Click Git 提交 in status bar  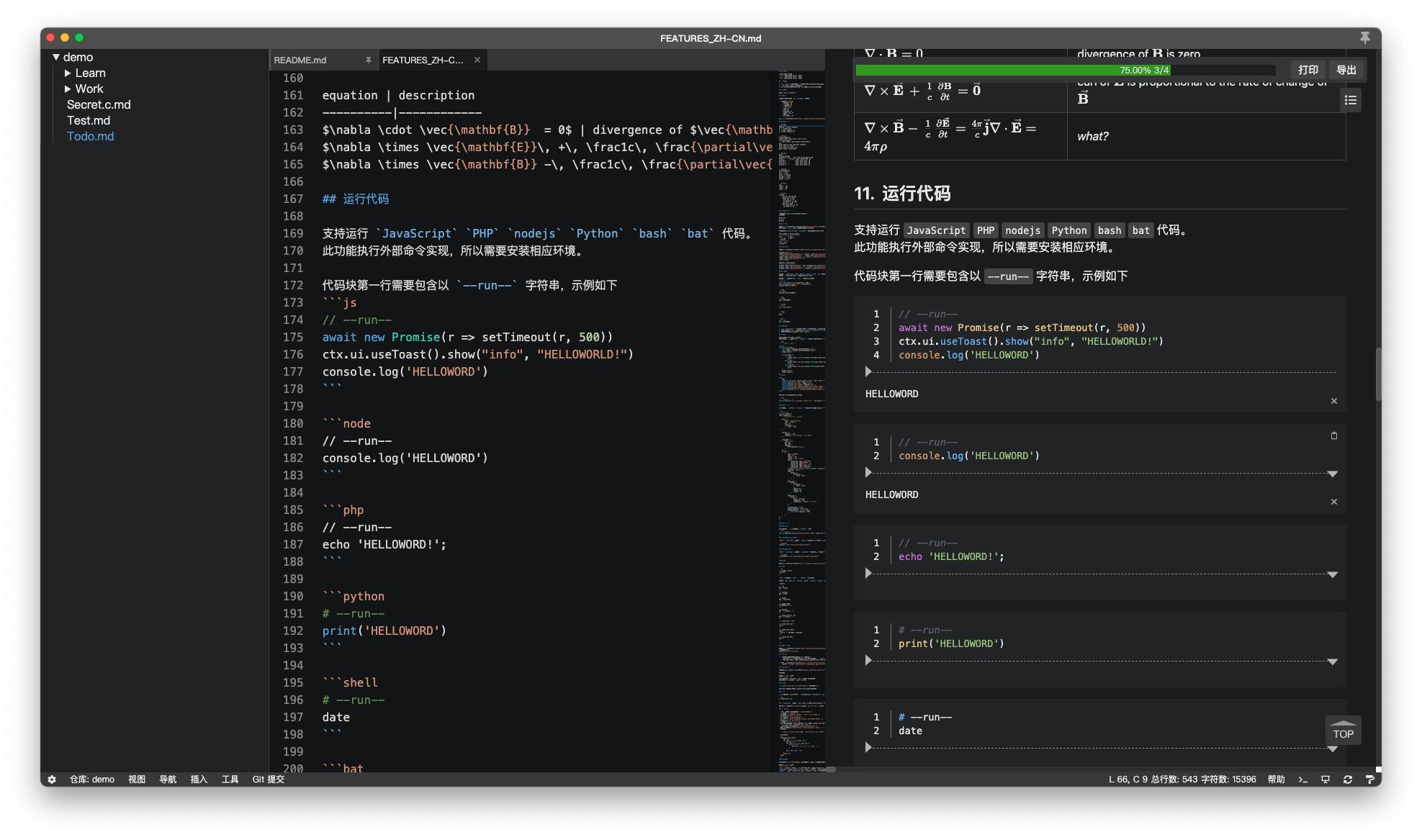point(269,779)
